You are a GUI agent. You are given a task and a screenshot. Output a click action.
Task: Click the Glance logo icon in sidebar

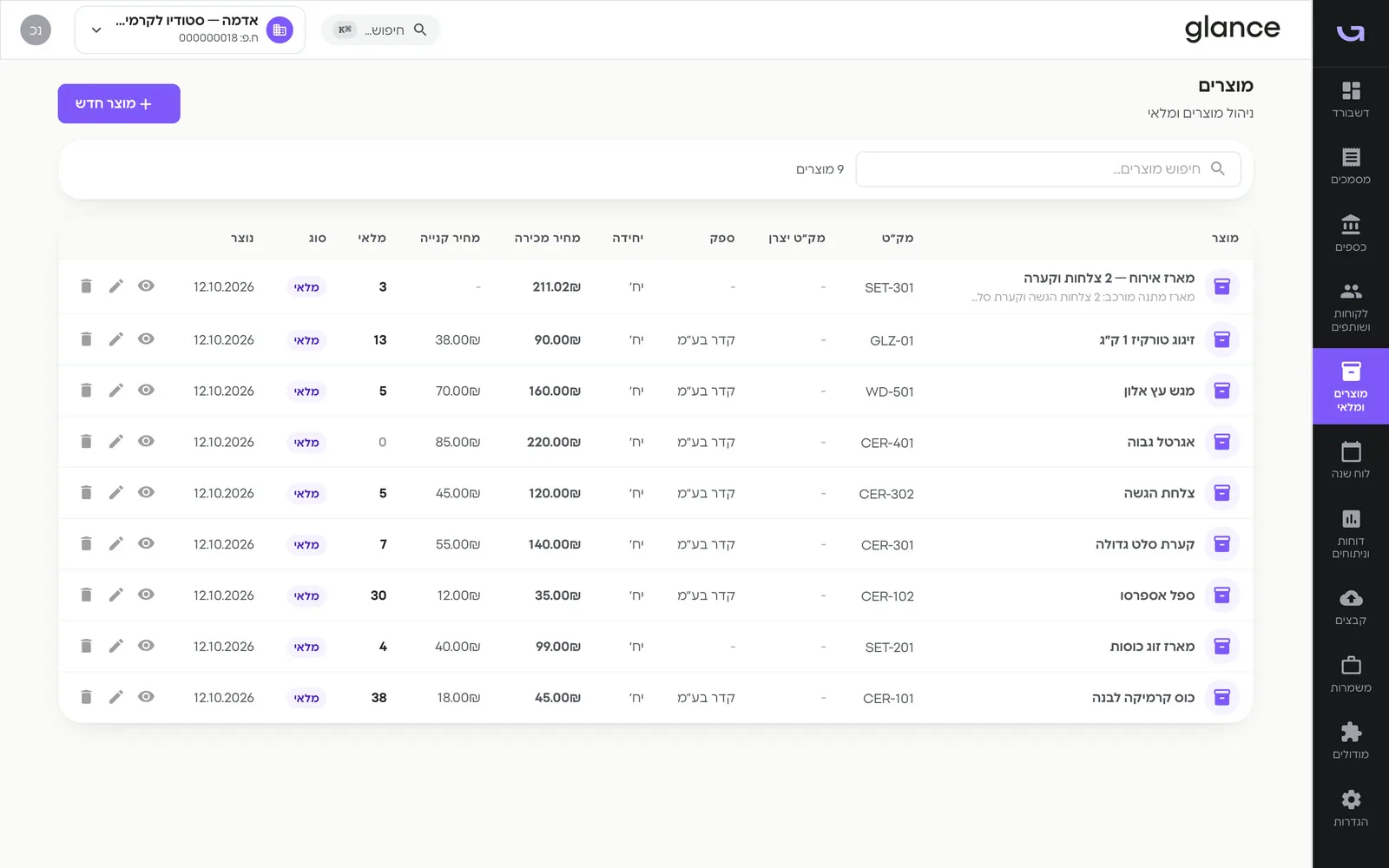(x=1351, y=32)
